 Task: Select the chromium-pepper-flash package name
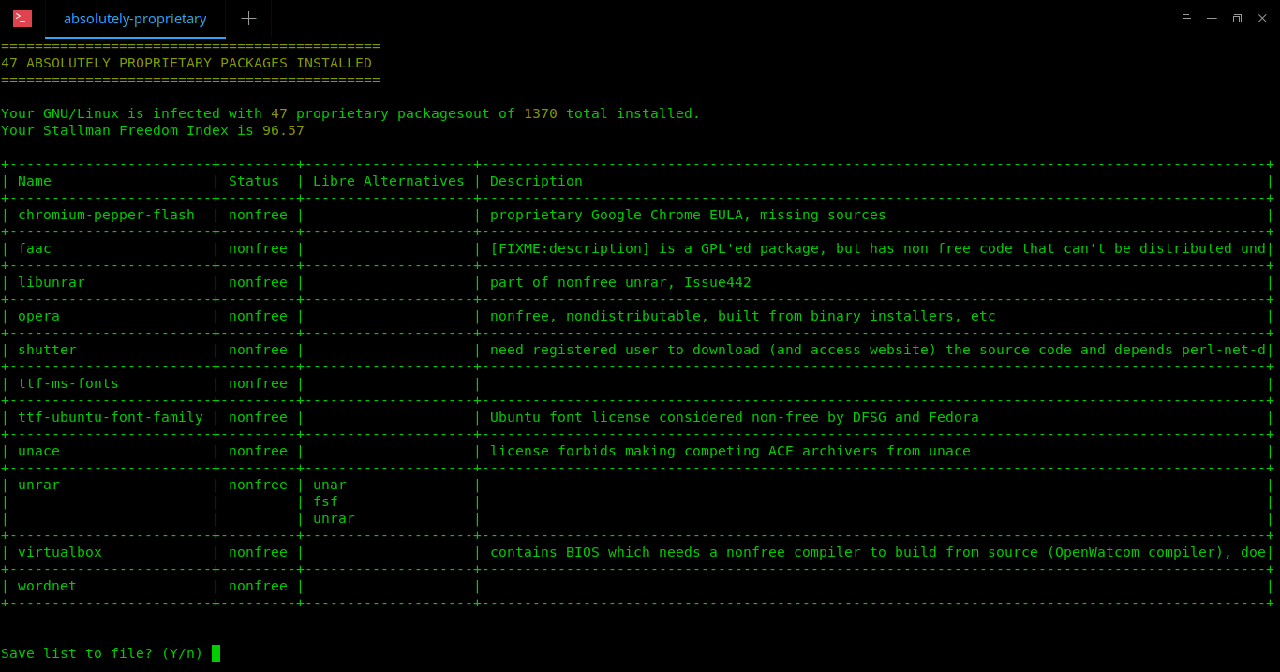[106, 215]
